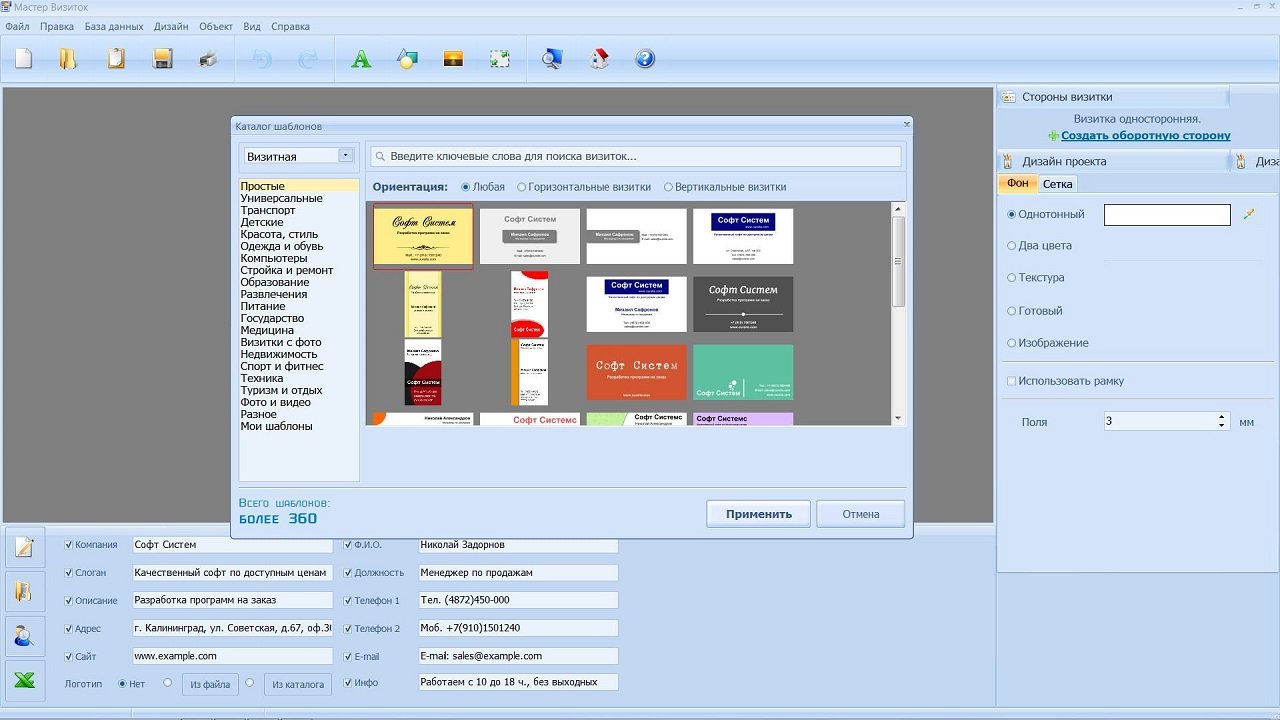Screen dimensions: 1280x720
Task: Click 'Создать оборотную сторону' link
Action: [x=1145, y=136]
